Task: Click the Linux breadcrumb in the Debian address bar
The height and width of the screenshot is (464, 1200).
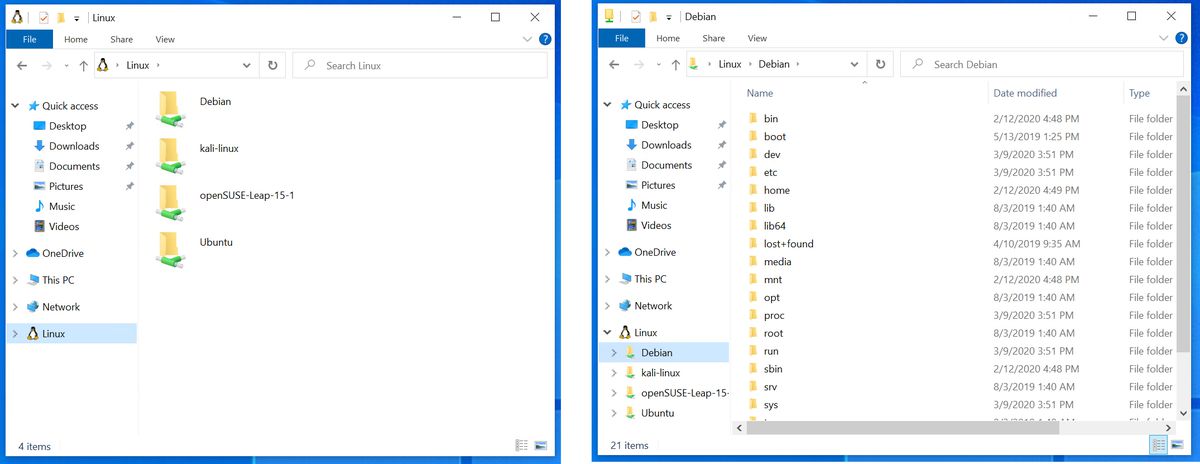Action: [x=730, y=64]
